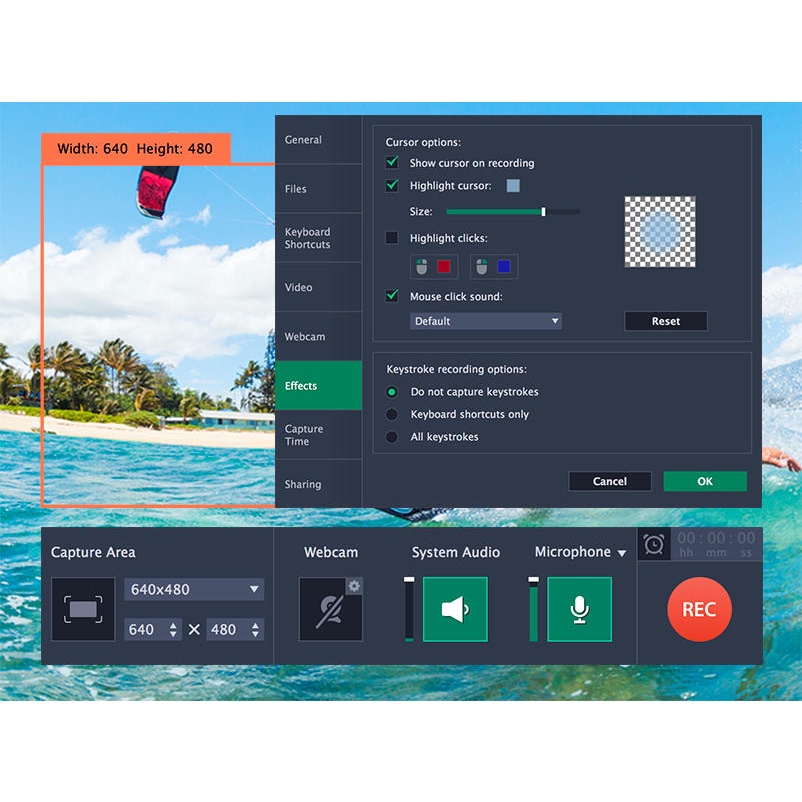Toggle the microphone recording icon

pos(579,609)
